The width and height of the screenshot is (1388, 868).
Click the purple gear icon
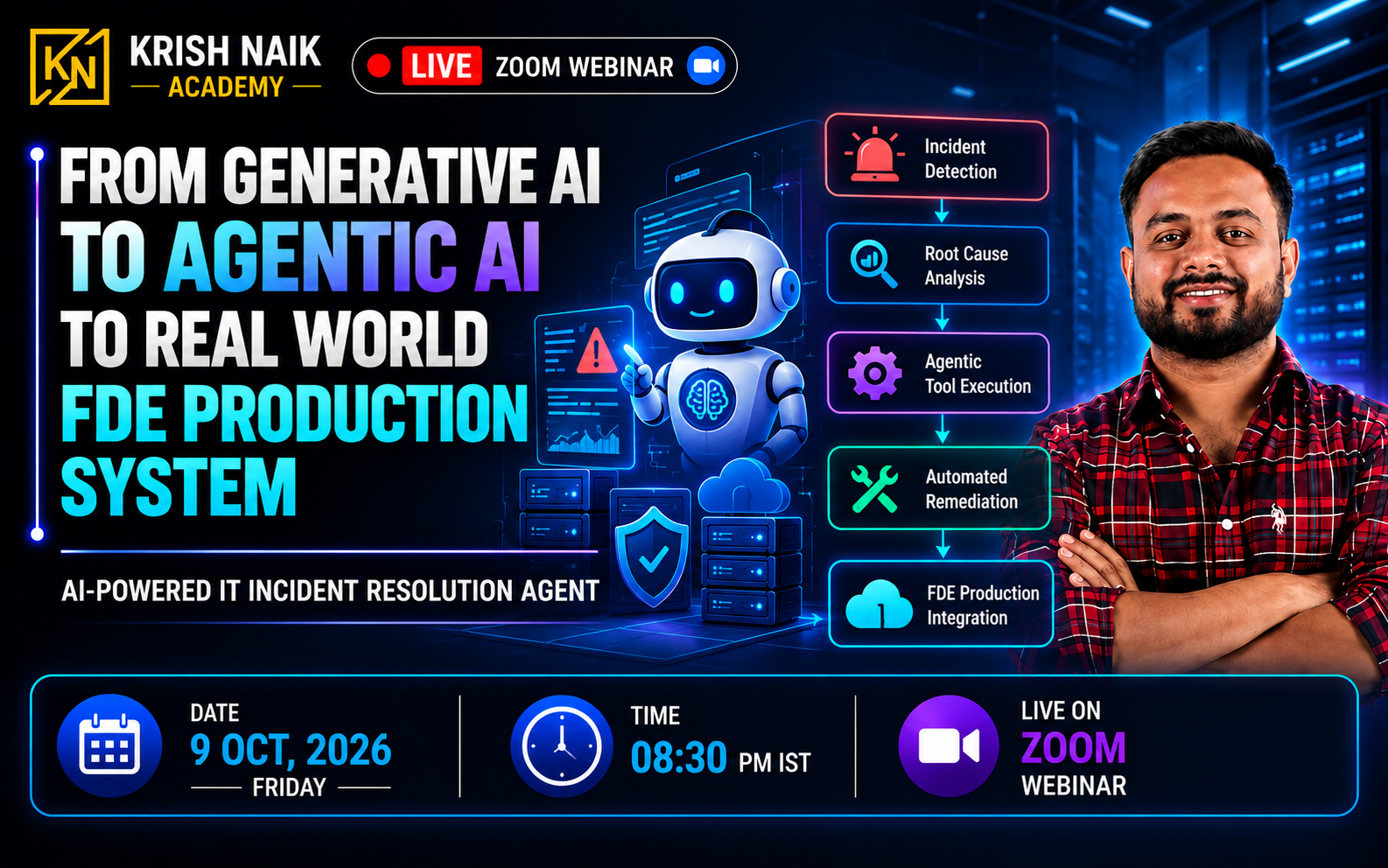[874, 374]
